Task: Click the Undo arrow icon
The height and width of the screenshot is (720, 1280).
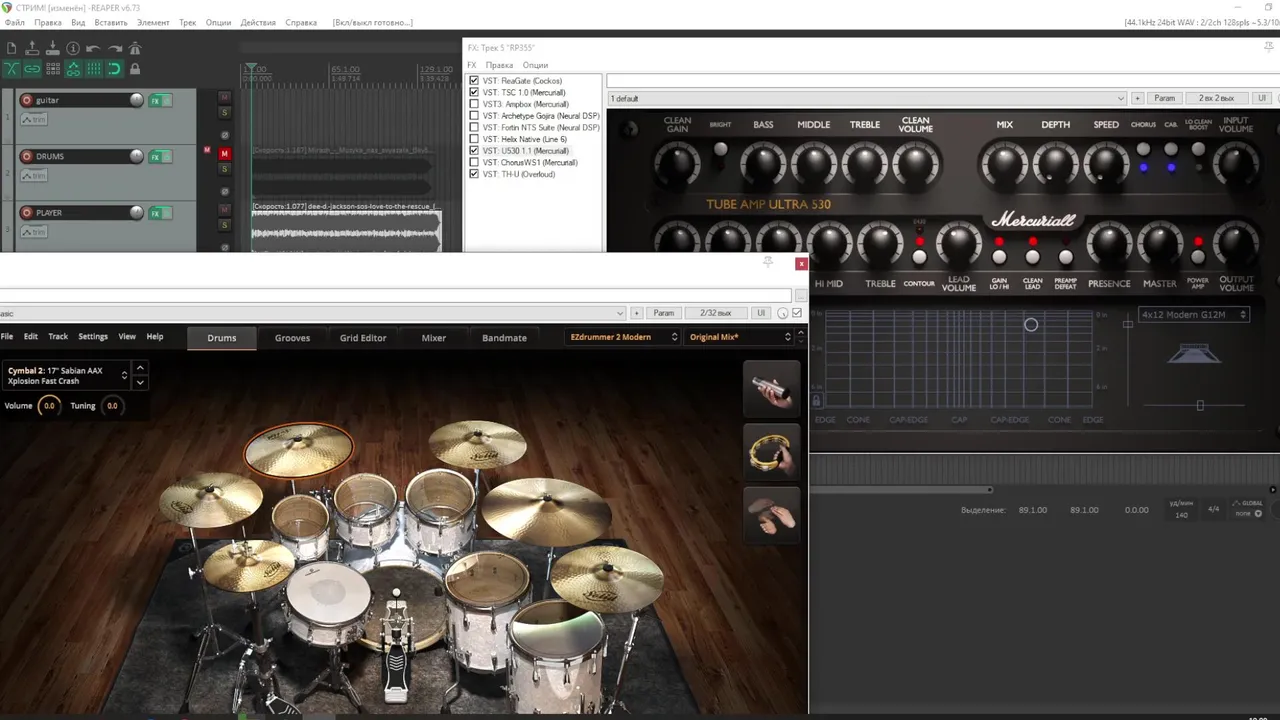Action: (x=93, y=48)
